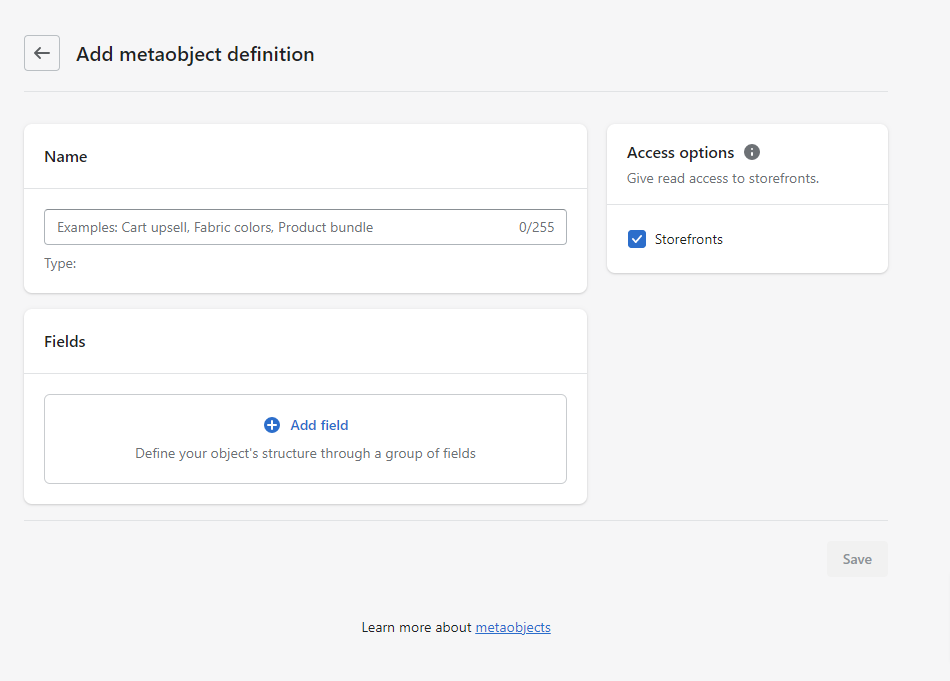Select the Name section heading

(65, 157)
